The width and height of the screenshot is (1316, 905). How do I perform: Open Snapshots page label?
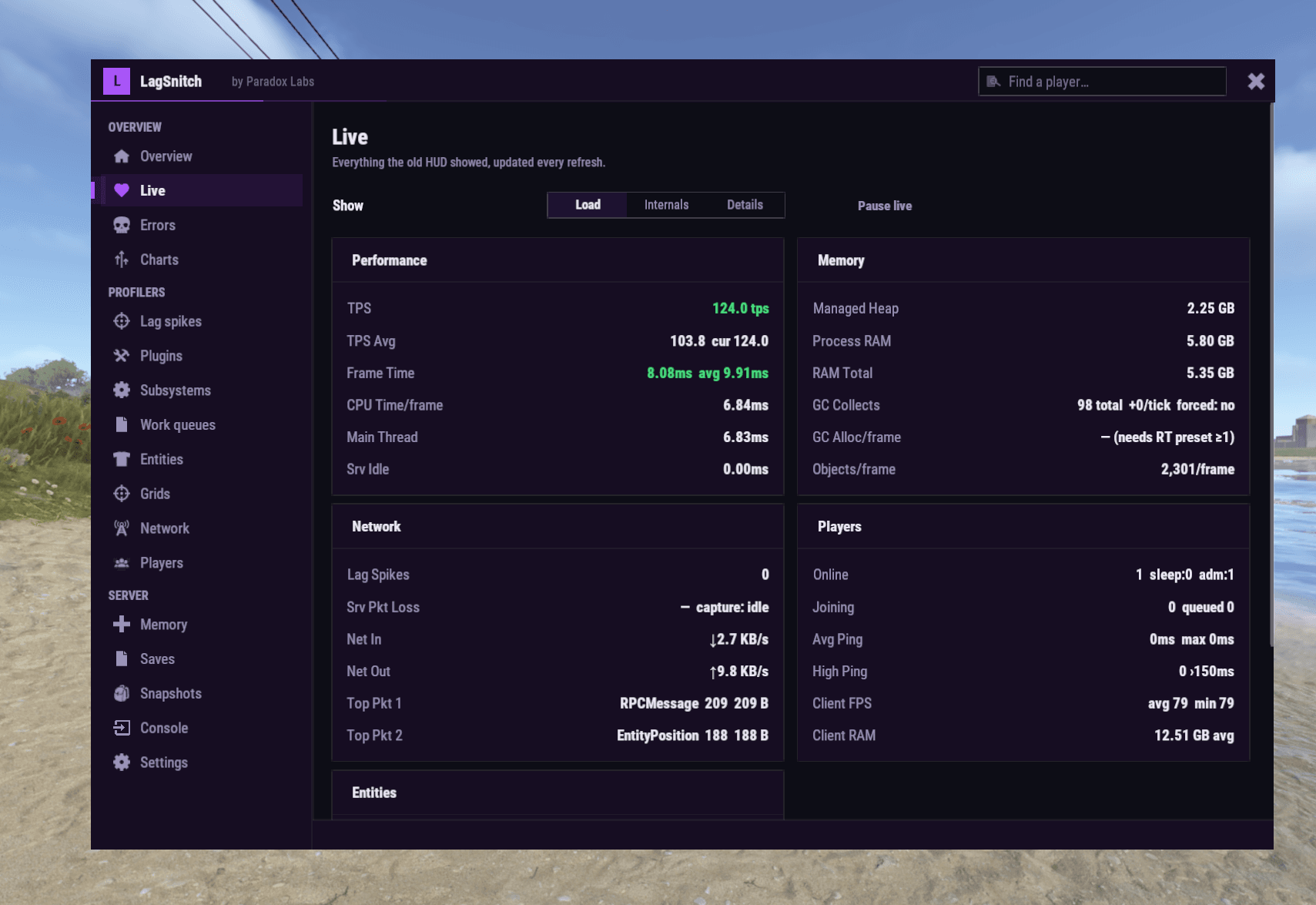171,693
